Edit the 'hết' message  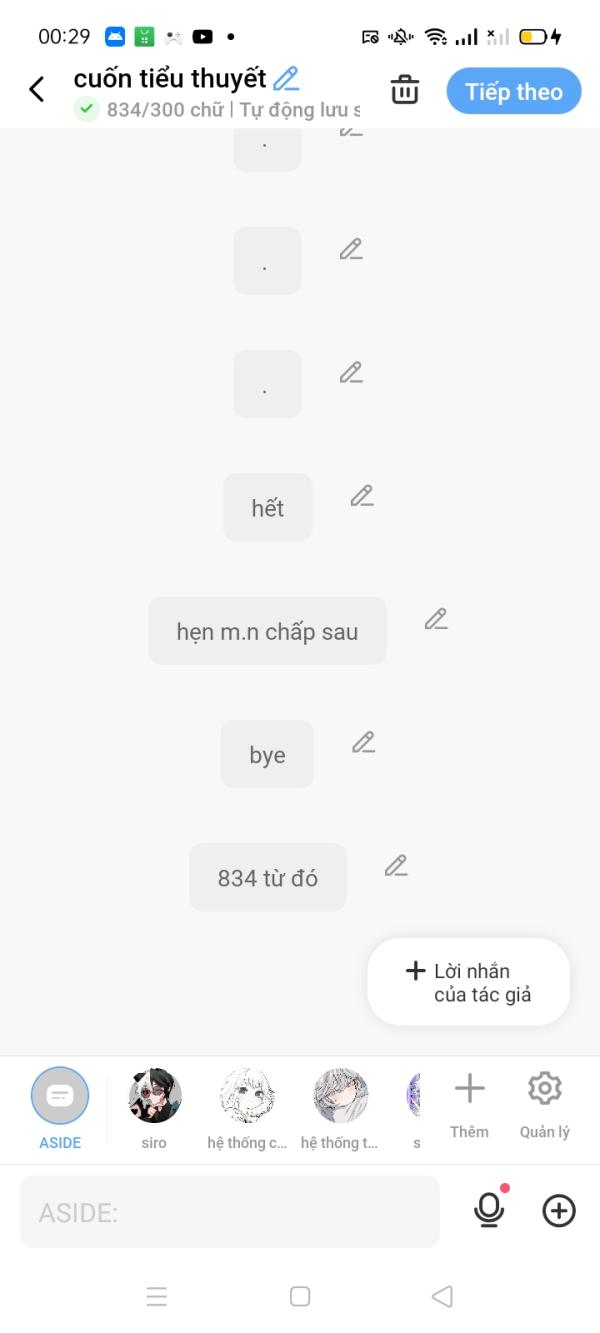pos(362,495)
